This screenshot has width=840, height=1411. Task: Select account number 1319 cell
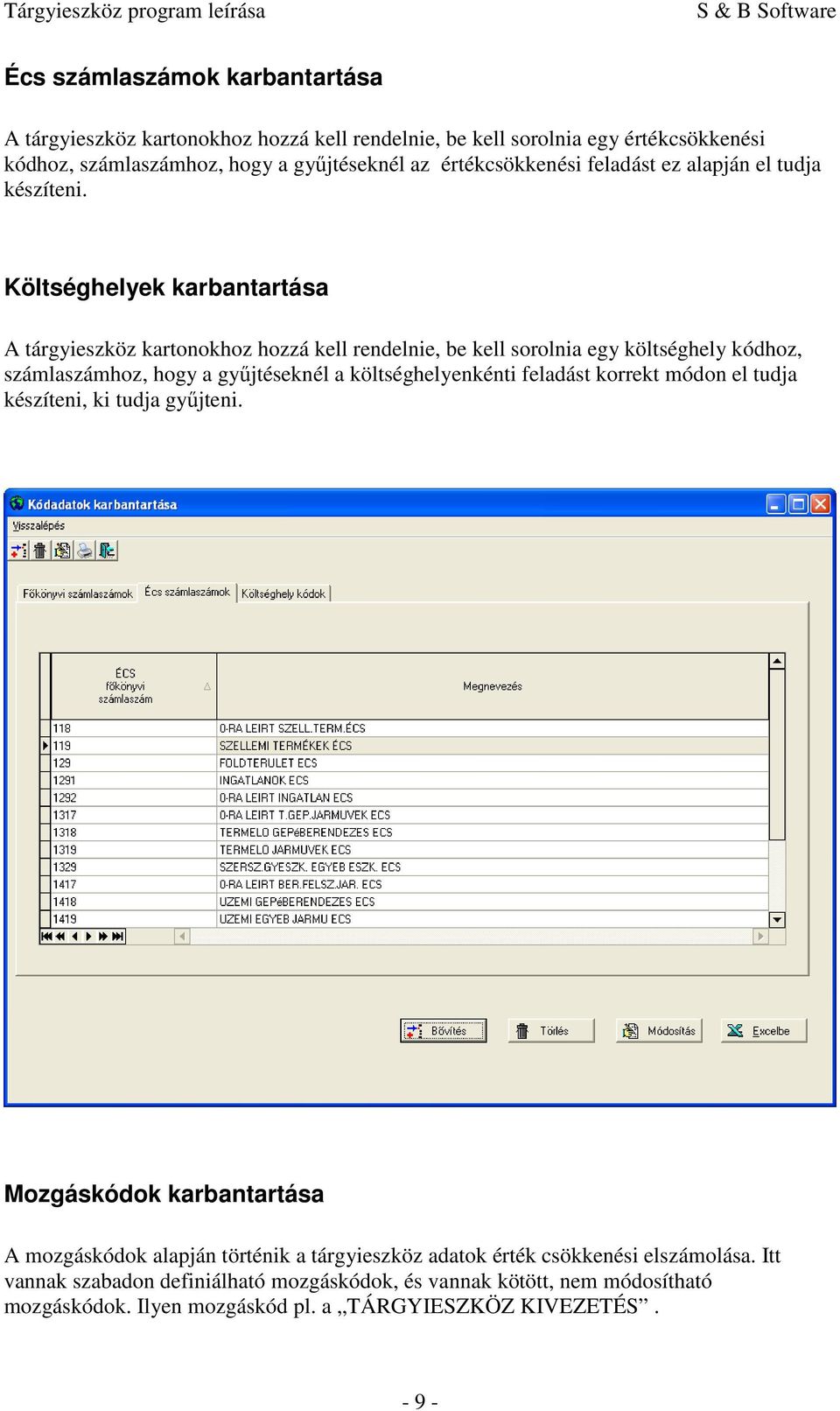point(133,850)
